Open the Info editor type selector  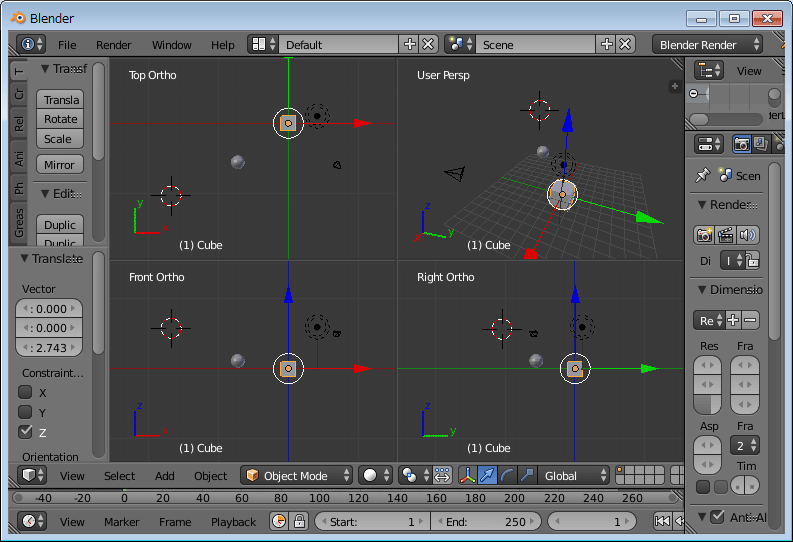pos(31,44)
